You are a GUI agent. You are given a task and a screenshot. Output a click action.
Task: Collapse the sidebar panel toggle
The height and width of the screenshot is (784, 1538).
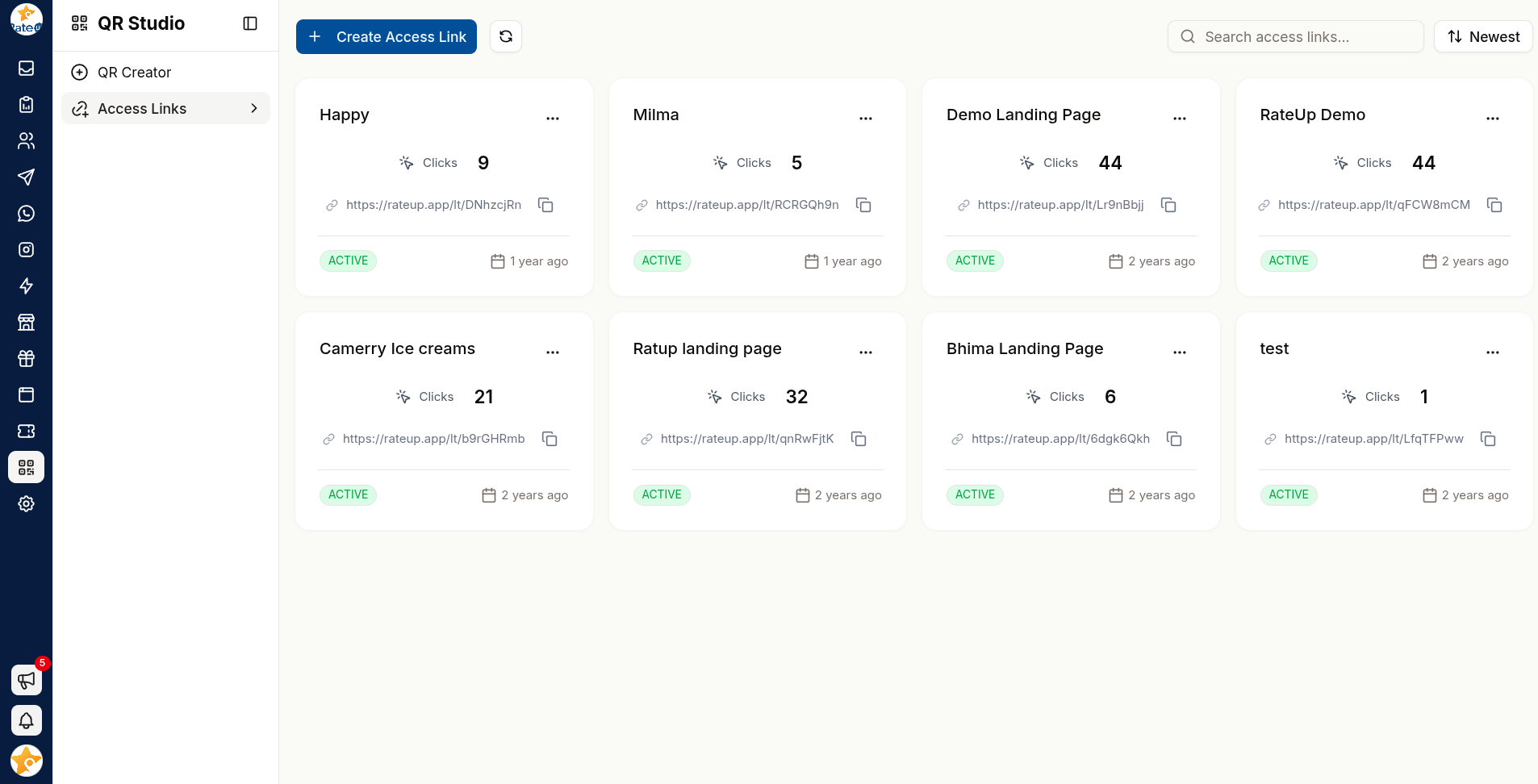point(250,23)
